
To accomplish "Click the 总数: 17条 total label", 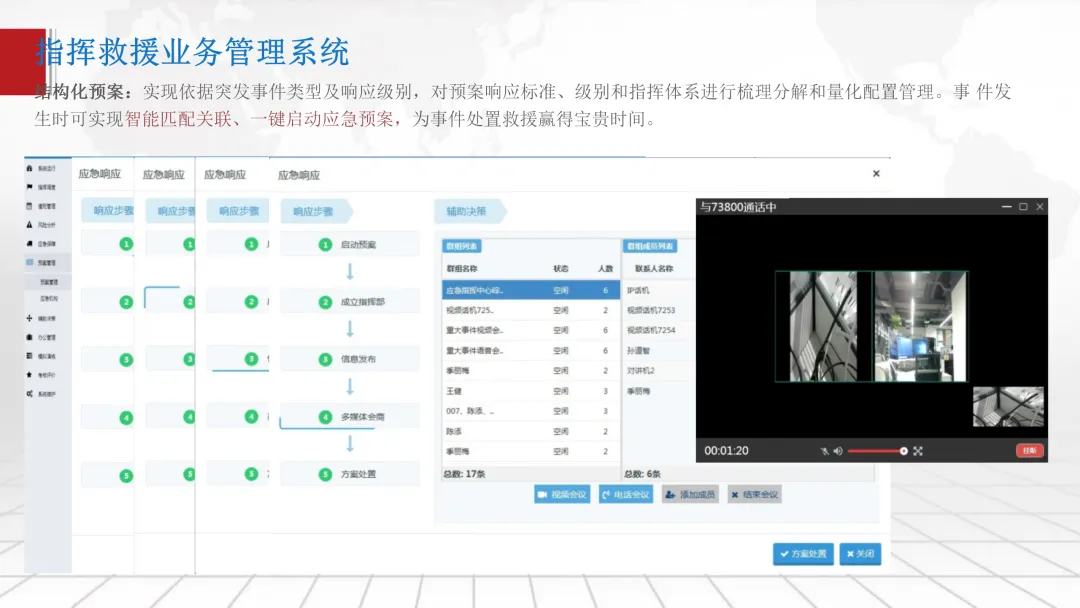I will tap(464, 474).
